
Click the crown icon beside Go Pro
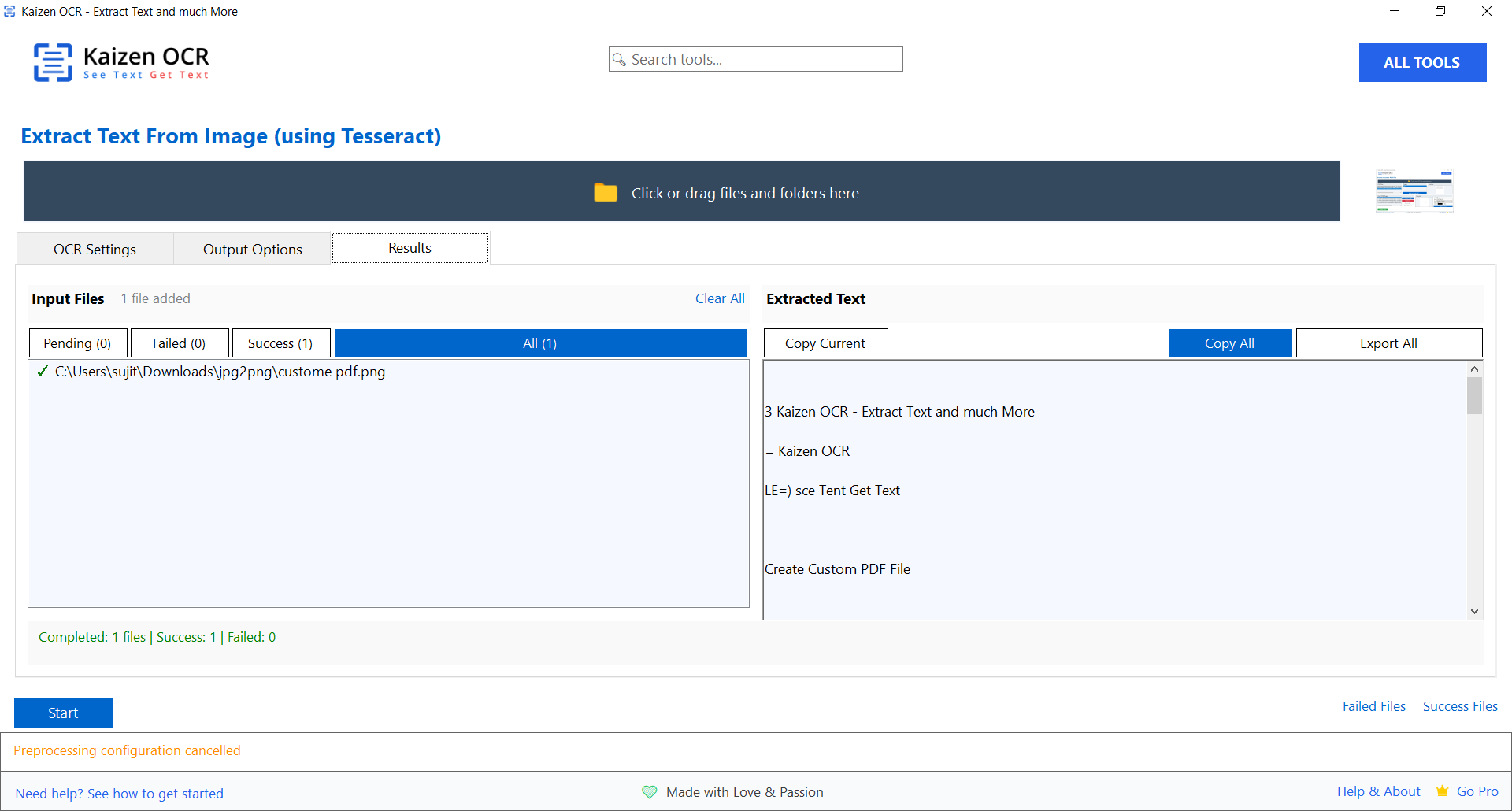point(1442,791)
